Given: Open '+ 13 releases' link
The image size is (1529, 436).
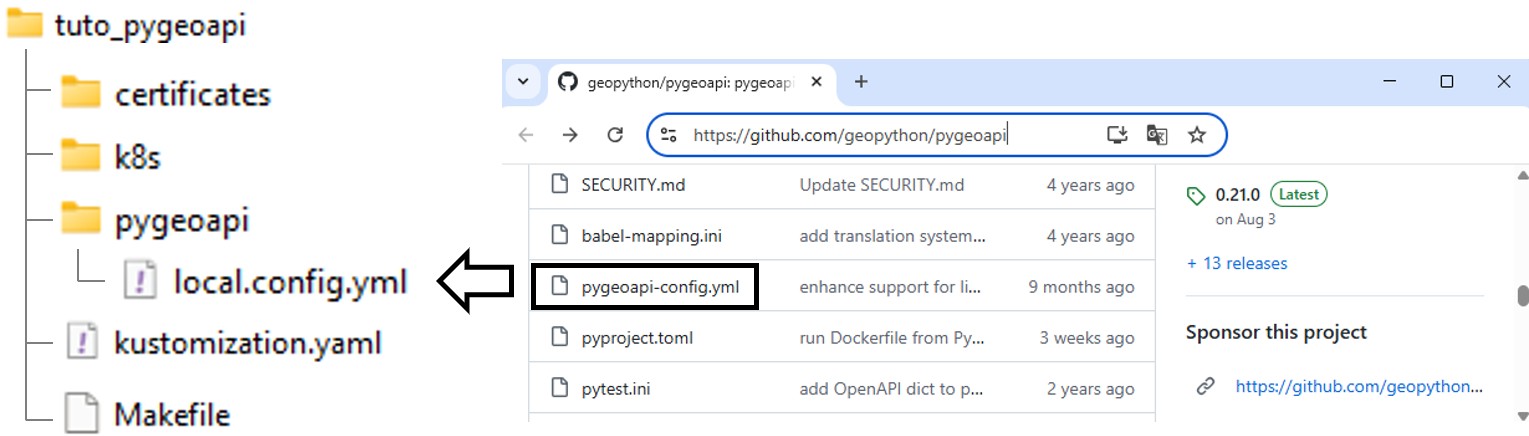Looking at the screenshot, I should pyautogui.click(x=1237, y=263).
